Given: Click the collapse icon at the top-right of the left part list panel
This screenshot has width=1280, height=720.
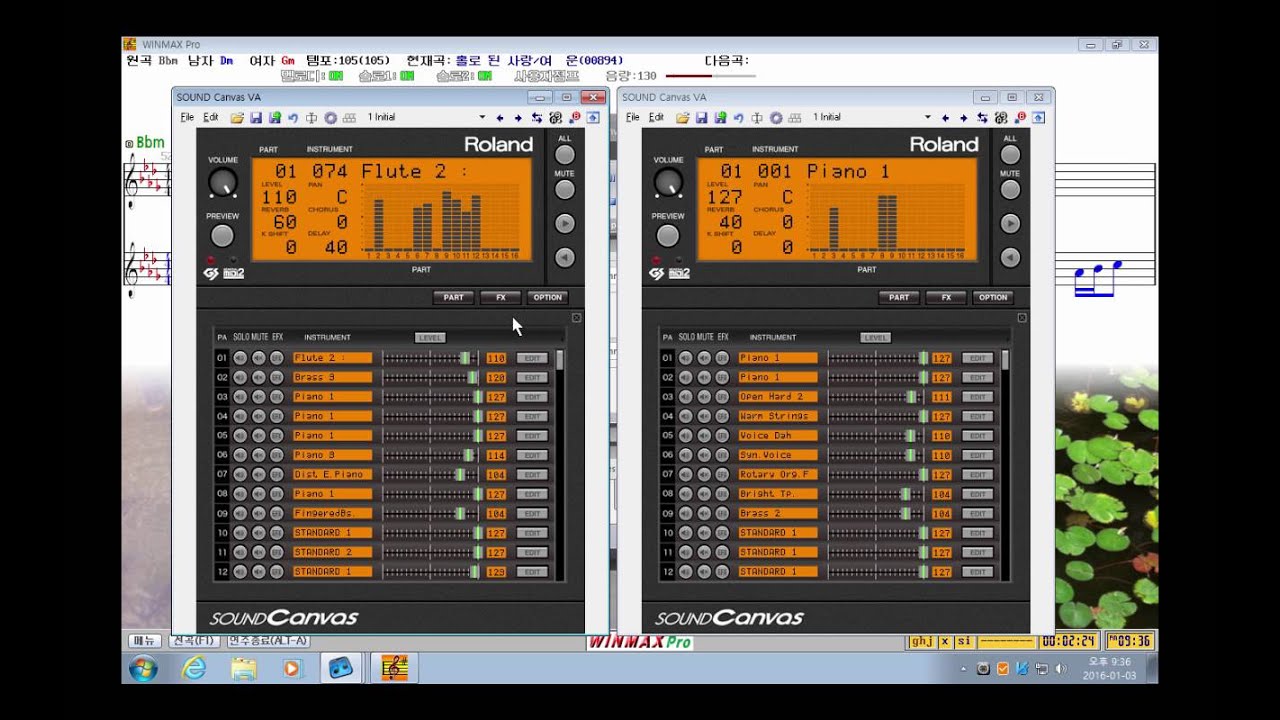Looking at the screenshot, I should [576, 318].
